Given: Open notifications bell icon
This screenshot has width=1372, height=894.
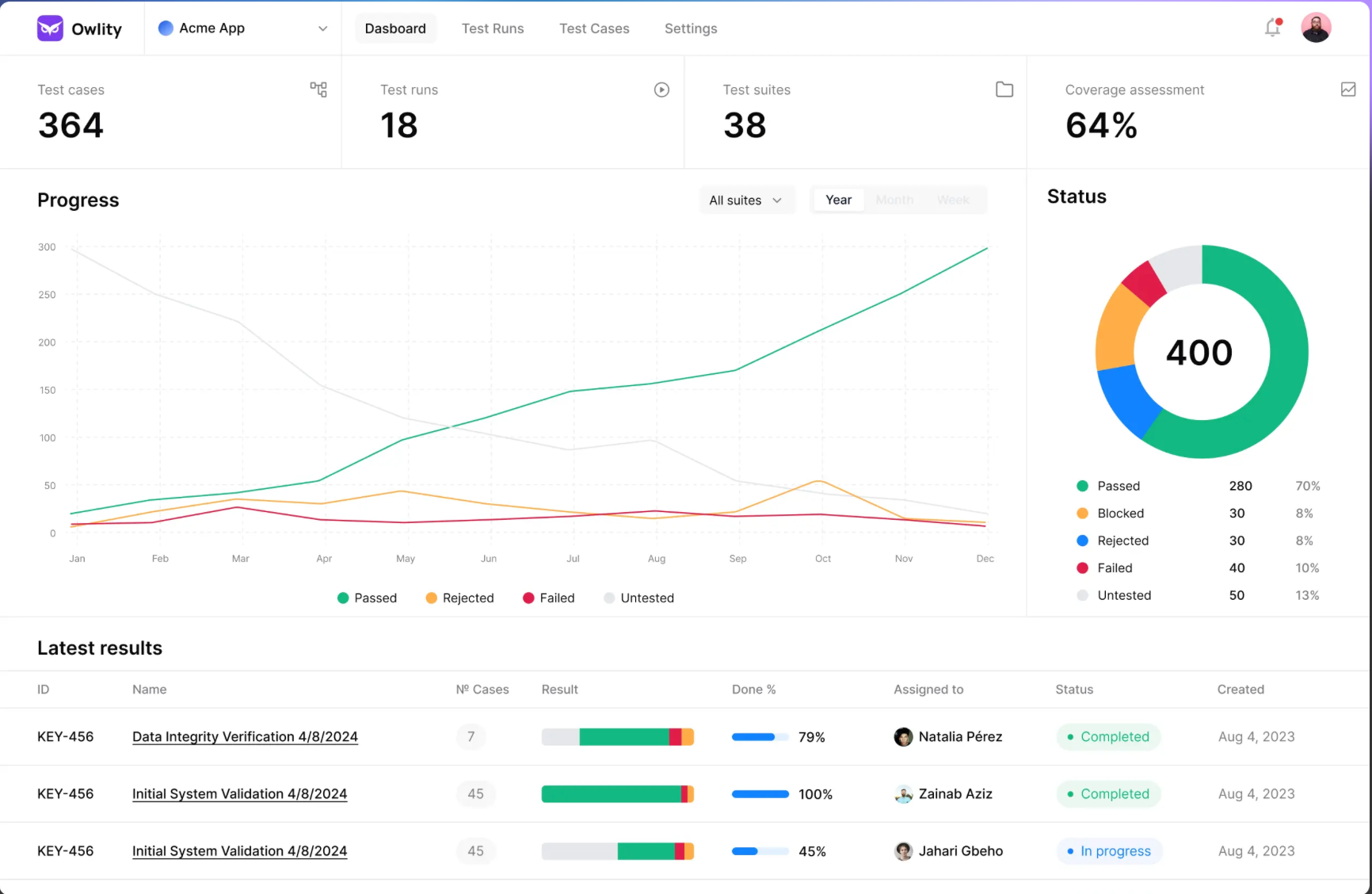Looking at the screenshot, I should pyautogui.click(x=1273, y=28).
